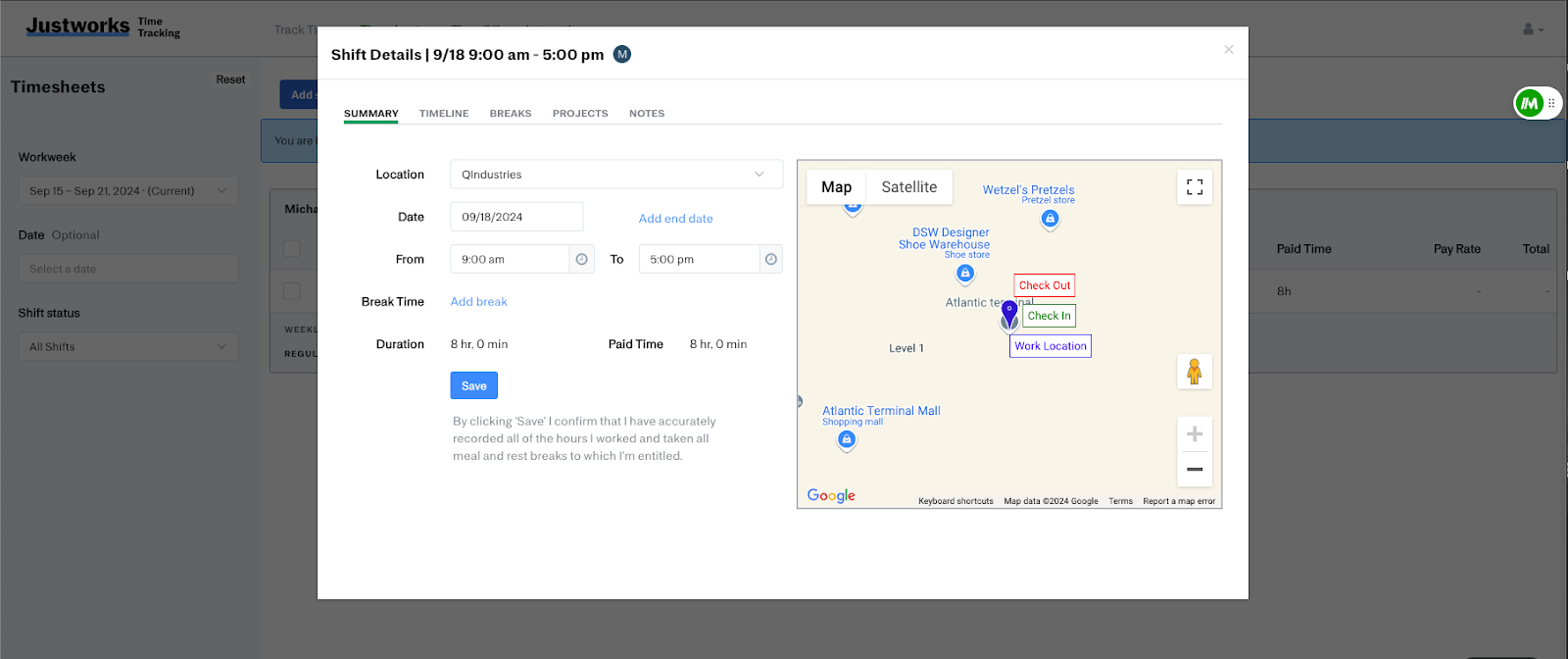Close the Shift Details dialog
The height and width of the screenshot is (659, 1568).
[1228, 49]
